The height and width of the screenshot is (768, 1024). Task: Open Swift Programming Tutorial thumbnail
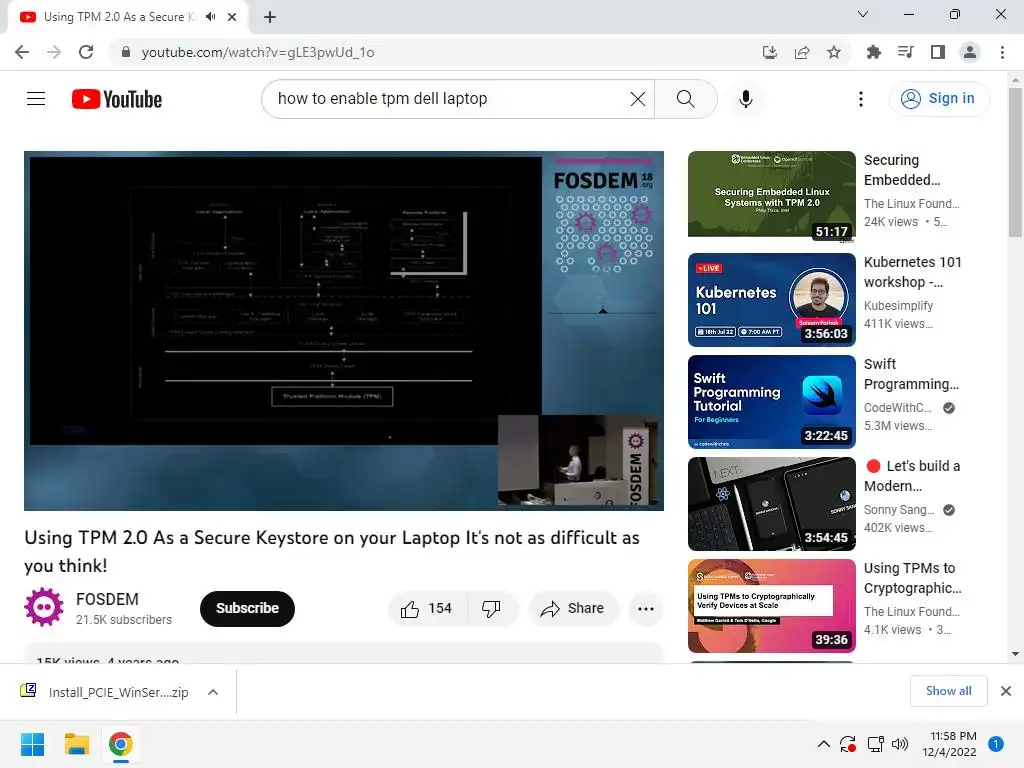[772, 402]
